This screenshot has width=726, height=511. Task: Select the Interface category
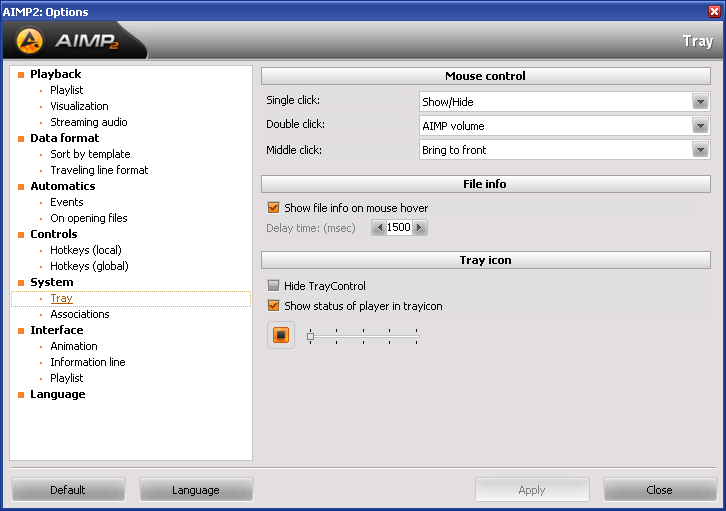[x=56, y=330]
